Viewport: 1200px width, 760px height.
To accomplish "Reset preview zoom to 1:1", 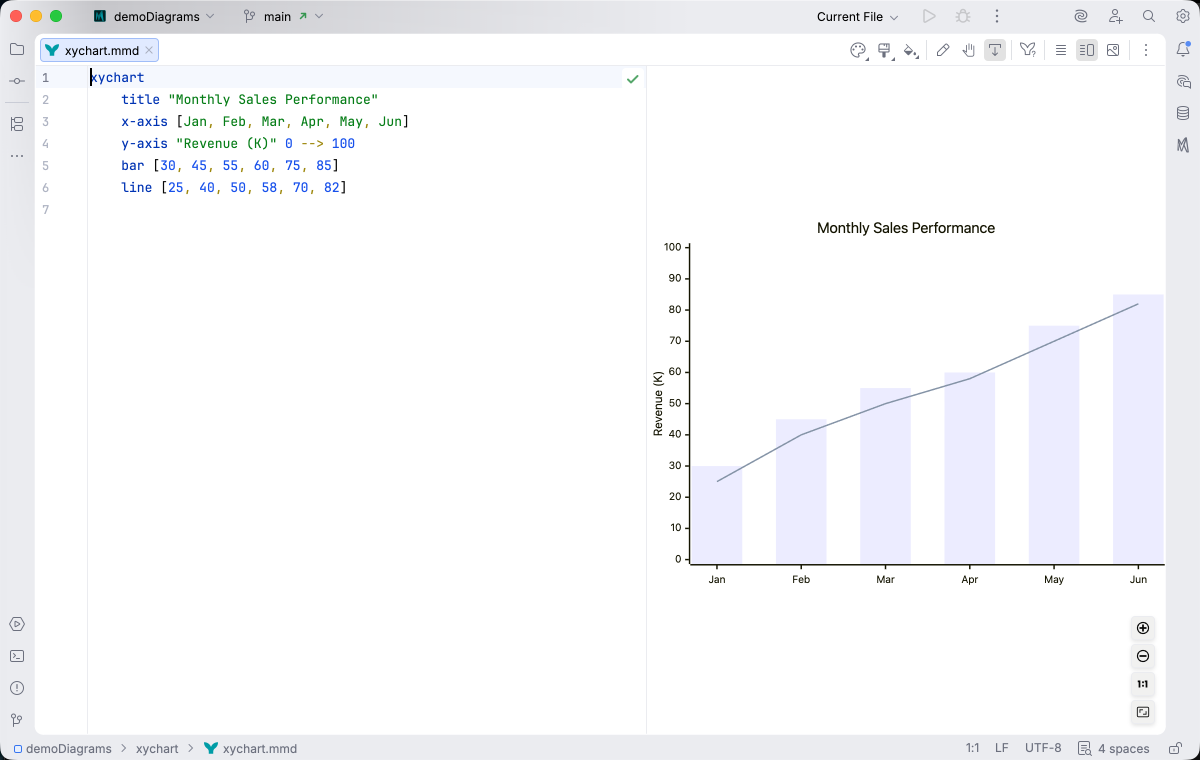I will (x=1143, y=684).
